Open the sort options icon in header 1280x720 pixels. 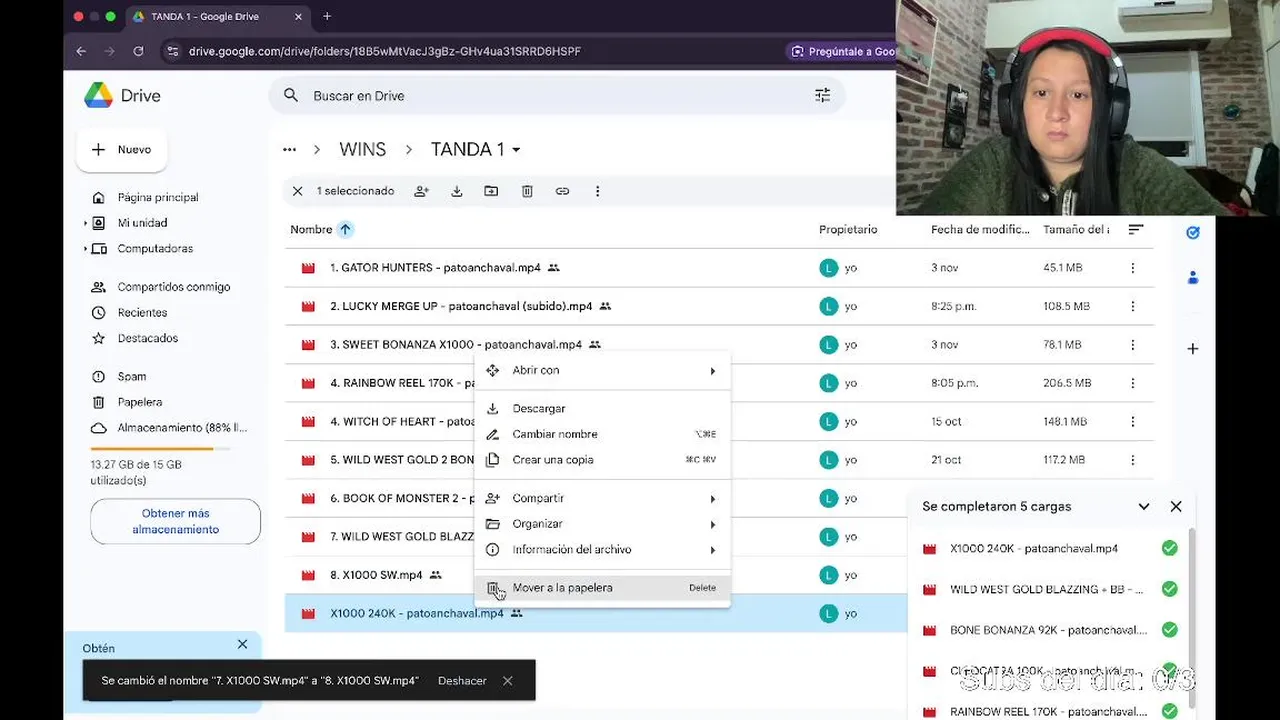(1135, 229)
